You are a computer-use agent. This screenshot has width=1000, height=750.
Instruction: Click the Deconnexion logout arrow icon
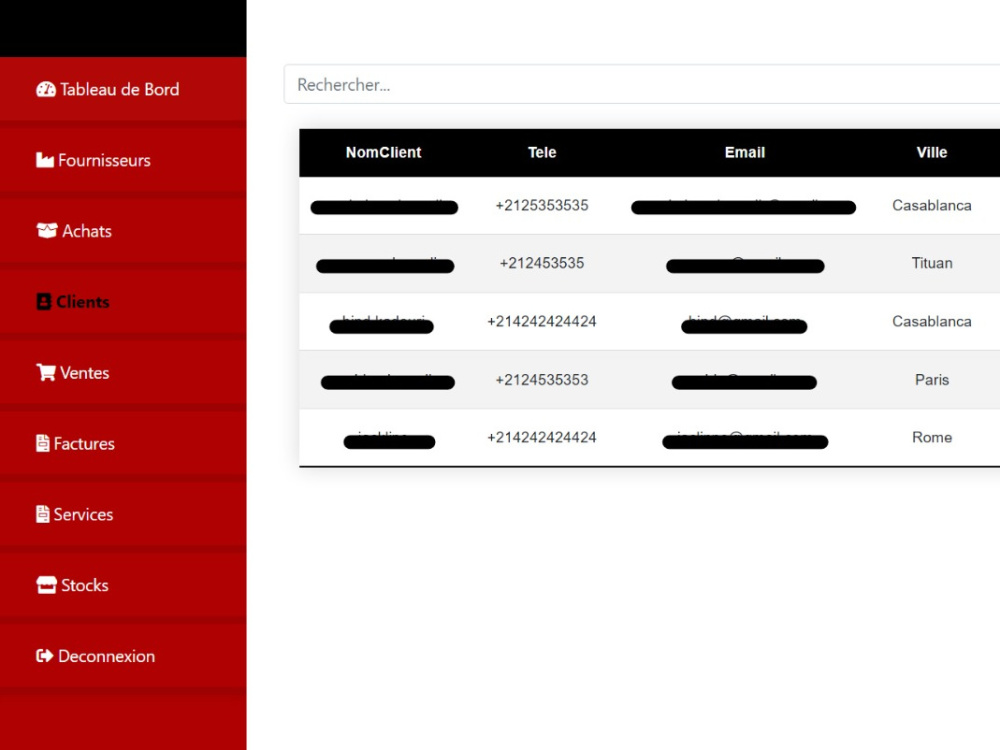click(45, 656)
